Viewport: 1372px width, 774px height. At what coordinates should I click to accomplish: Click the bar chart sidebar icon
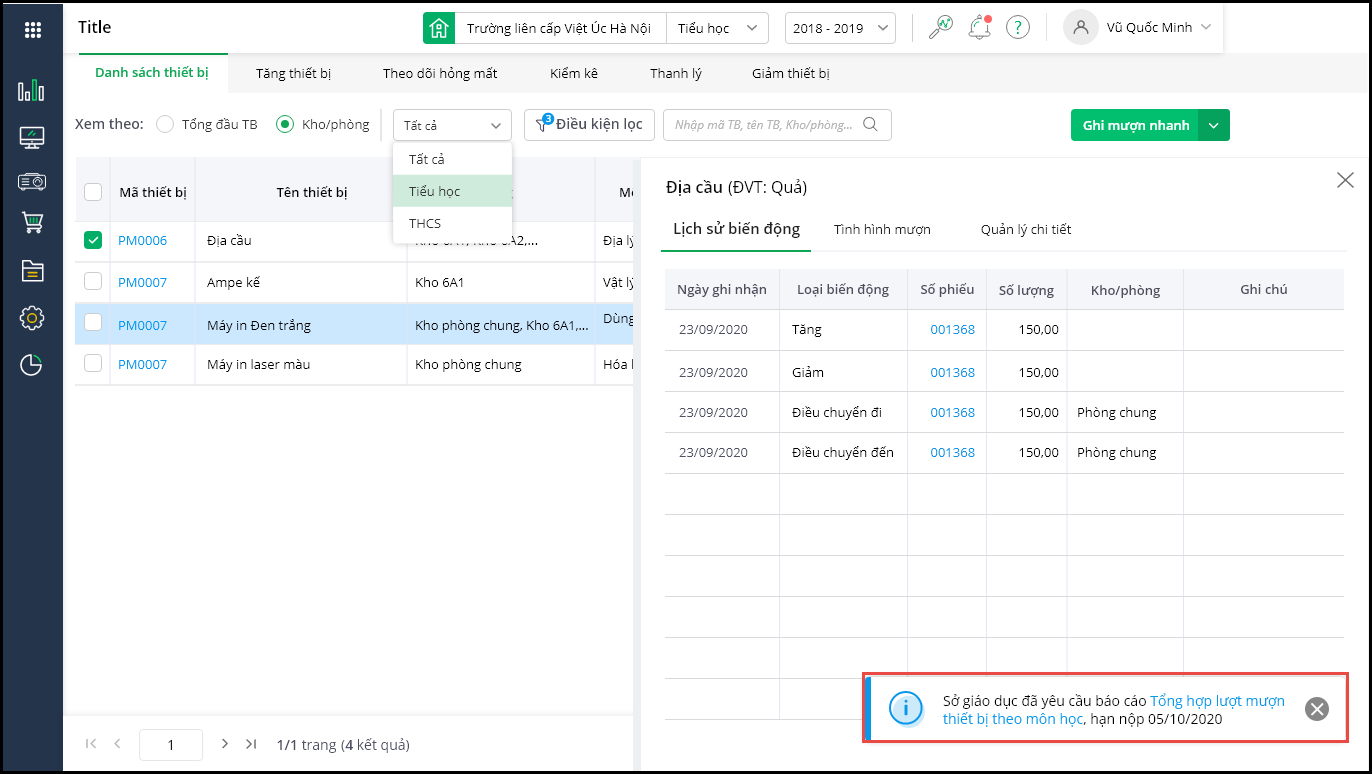(32, 91)
